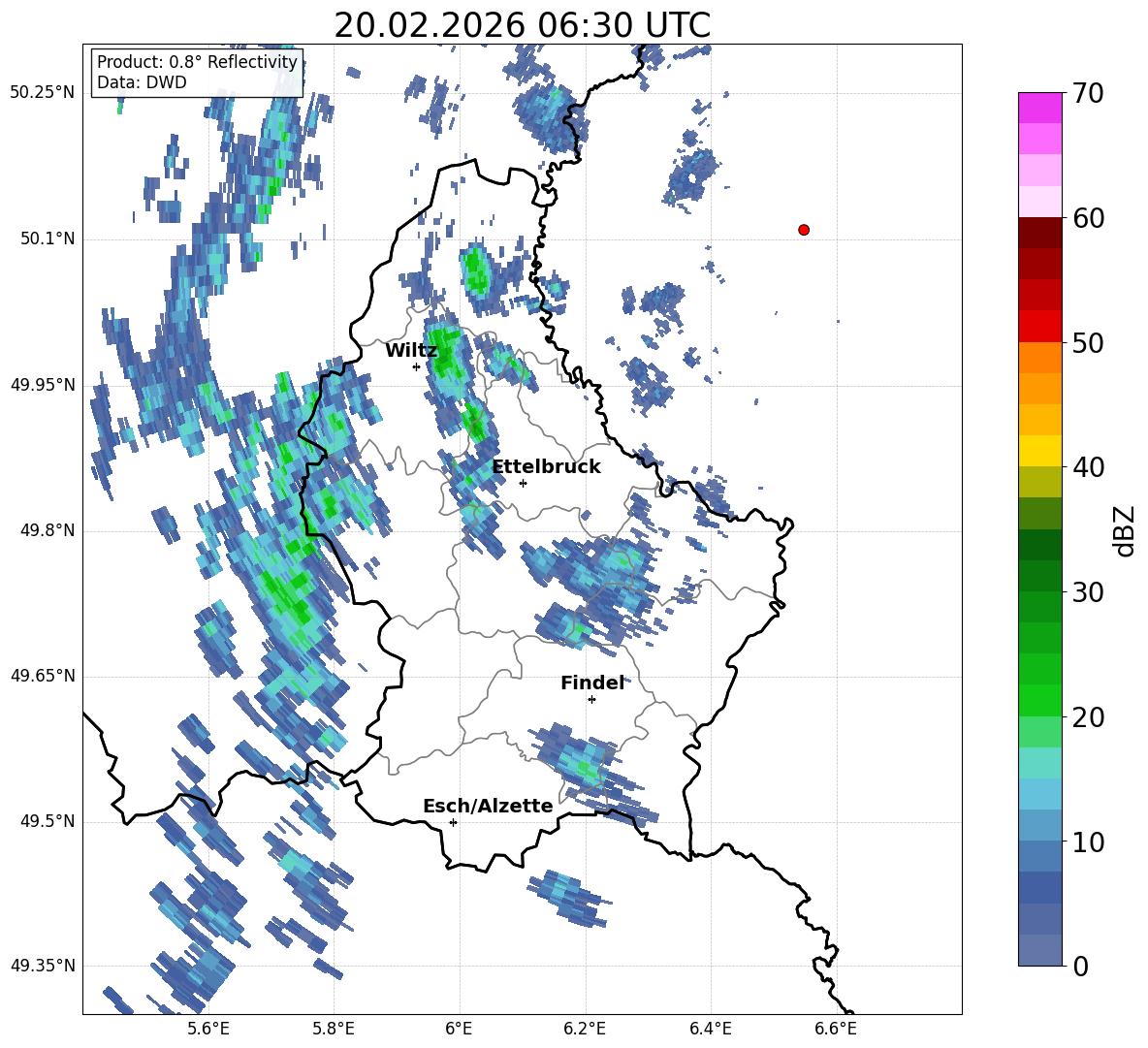
Task: Click the Product: 0.8° Reflectivity text
Action: tap(197, 62)
